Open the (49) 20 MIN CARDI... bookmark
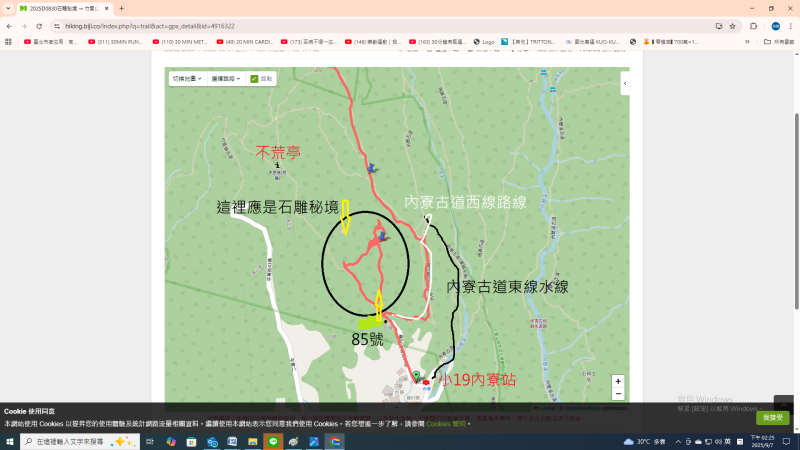 tap(245, 42)
